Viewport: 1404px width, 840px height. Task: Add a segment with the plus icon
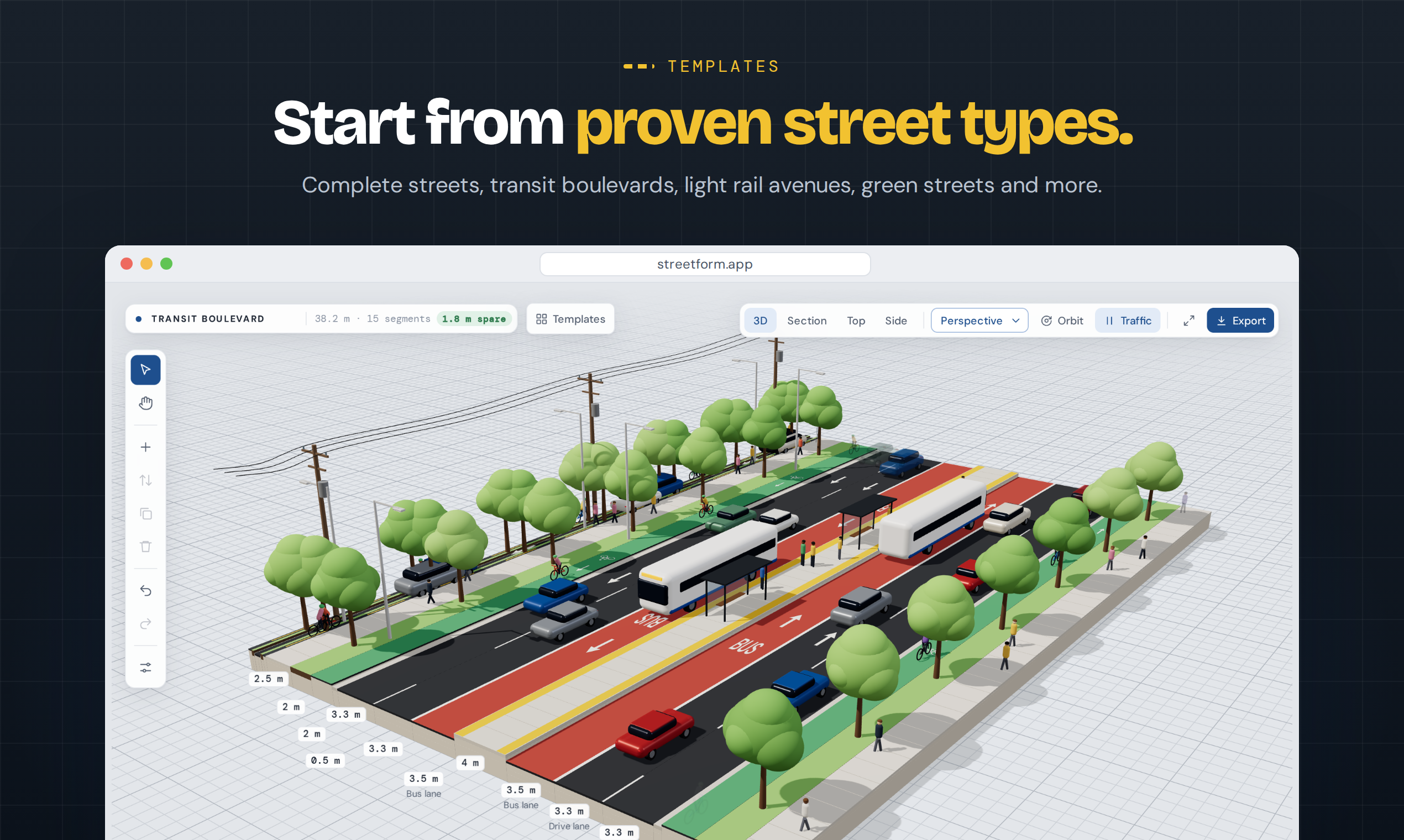[x=145, y=447]
